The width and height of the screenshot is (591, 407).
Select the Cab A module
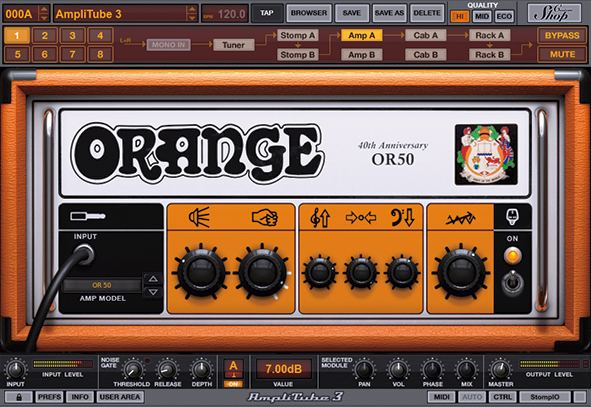(x=426, y=35)
